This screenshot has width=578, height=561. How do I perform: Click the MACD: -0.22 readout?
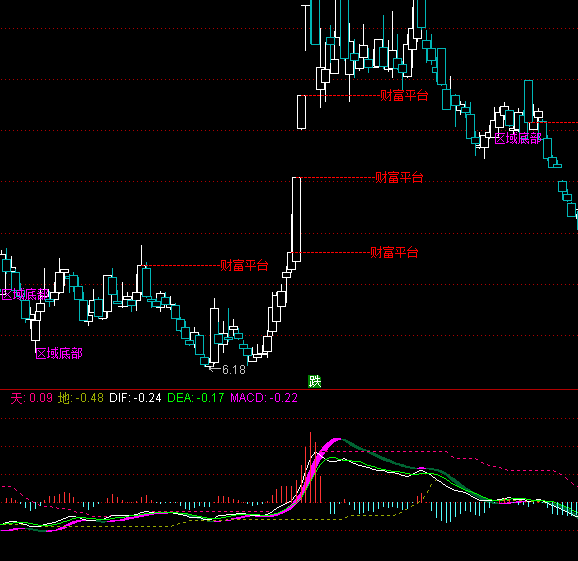264,398
